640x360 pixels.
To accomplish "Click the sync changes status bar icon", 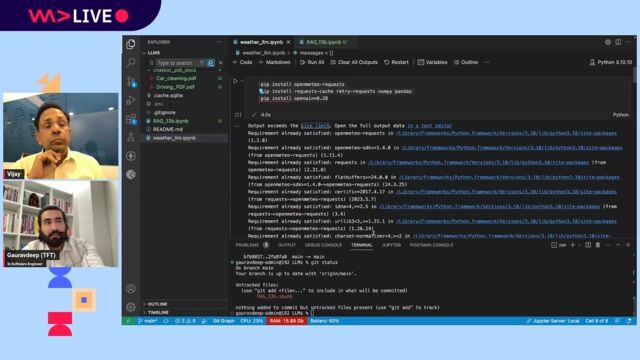I will [x=166, y=321].
